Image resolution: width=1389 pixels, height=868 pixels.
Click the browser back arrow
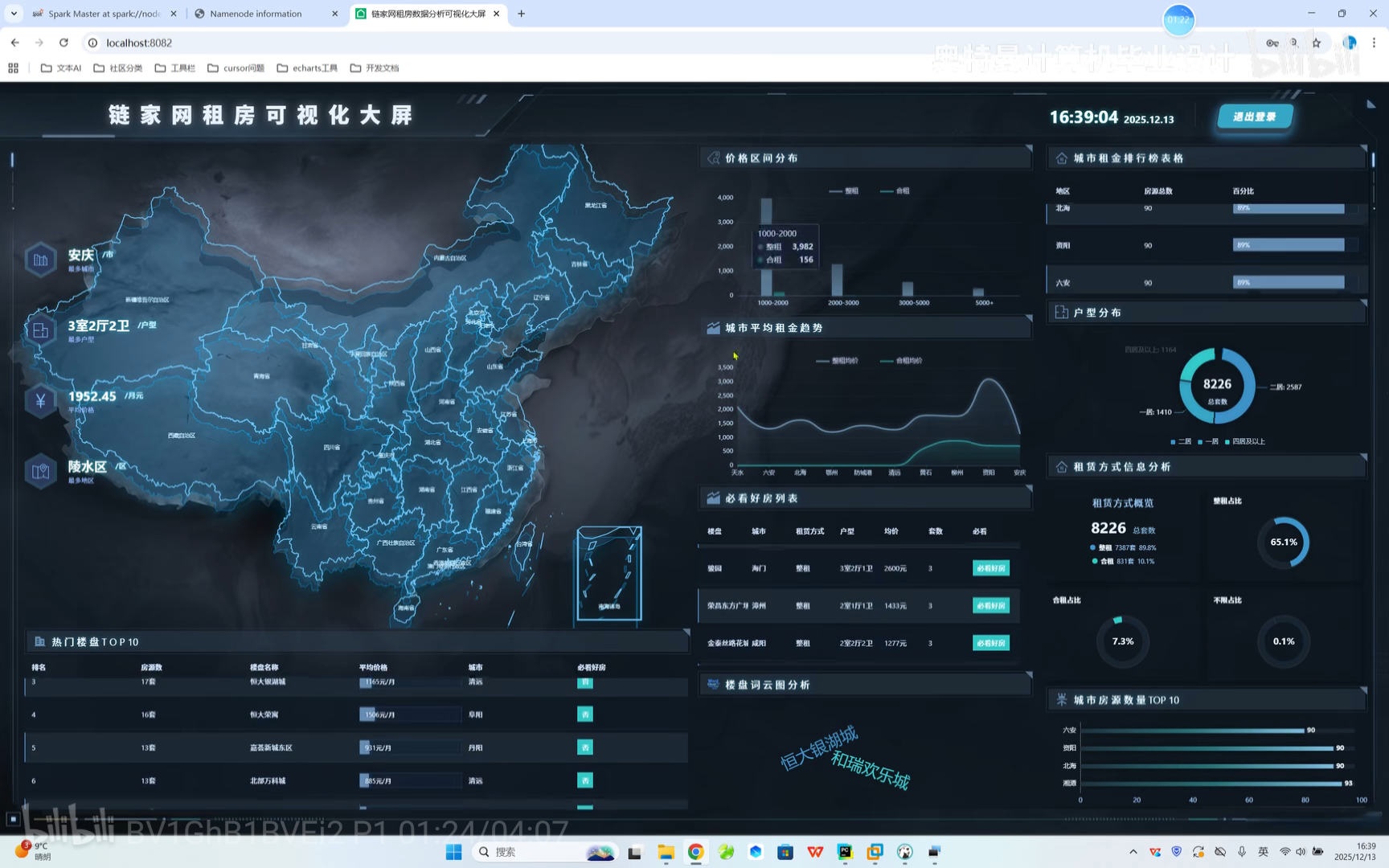(15, 43)
